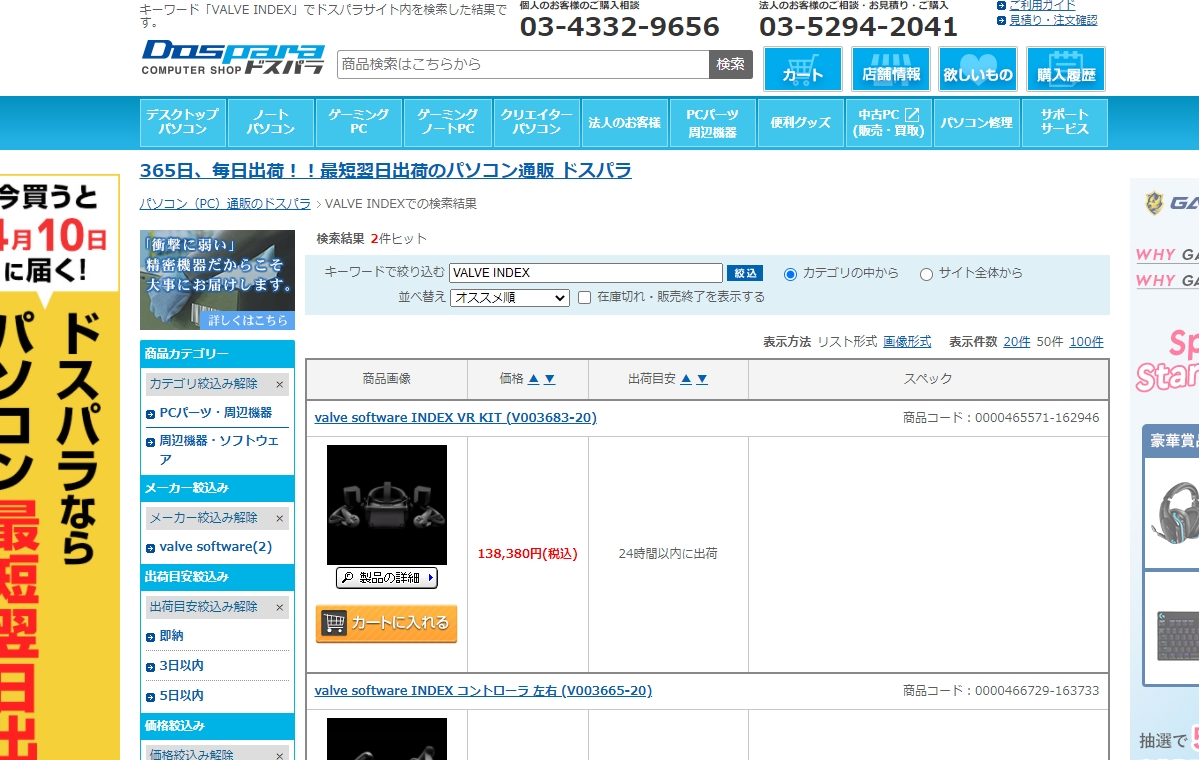Open purchase history (購入履歴) icon button
Screen dimensions: 1199x760
click(1065, 69)
